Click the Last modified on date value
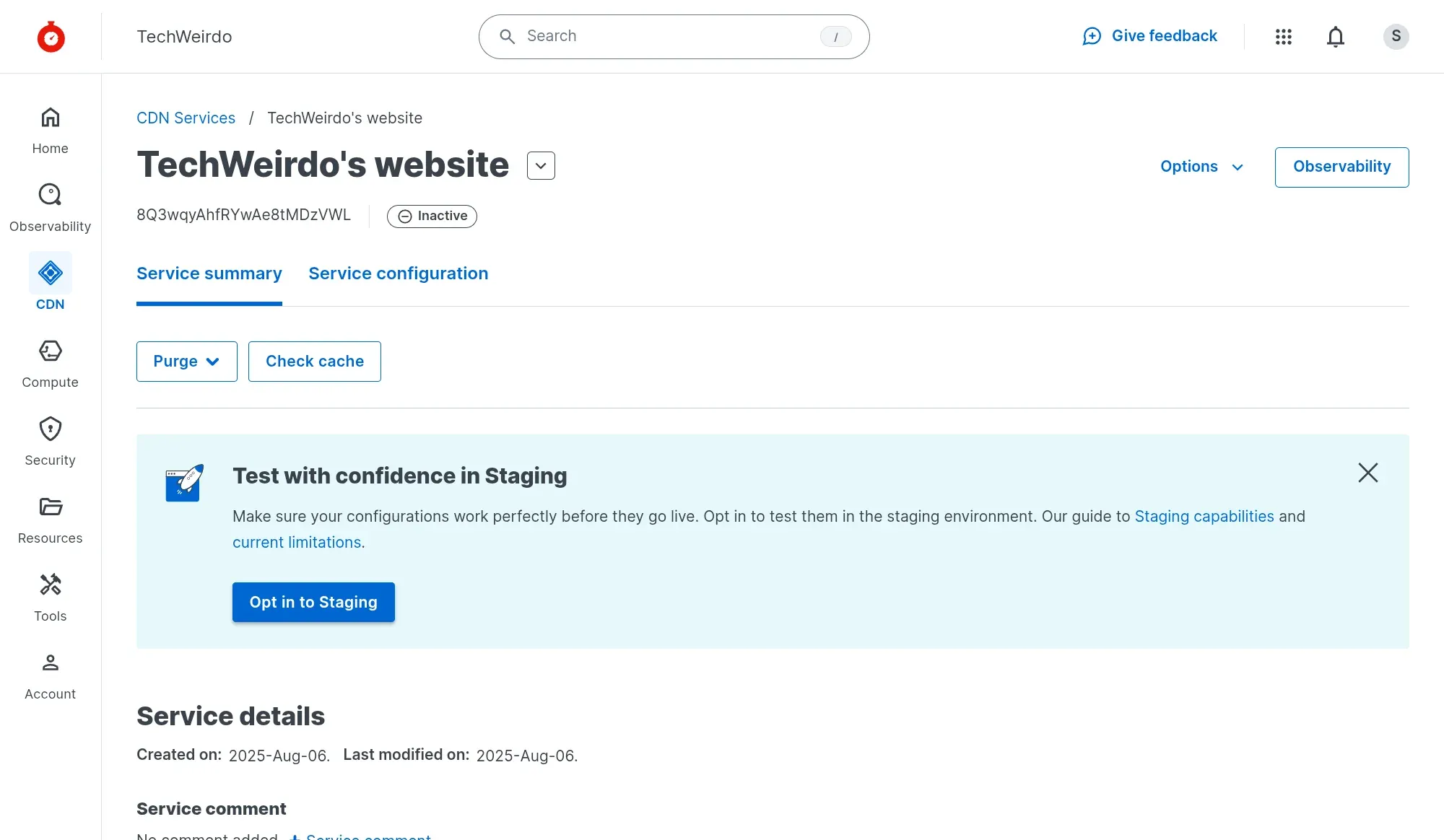This screenshot has width=1444, height=840. coord(526,756)
